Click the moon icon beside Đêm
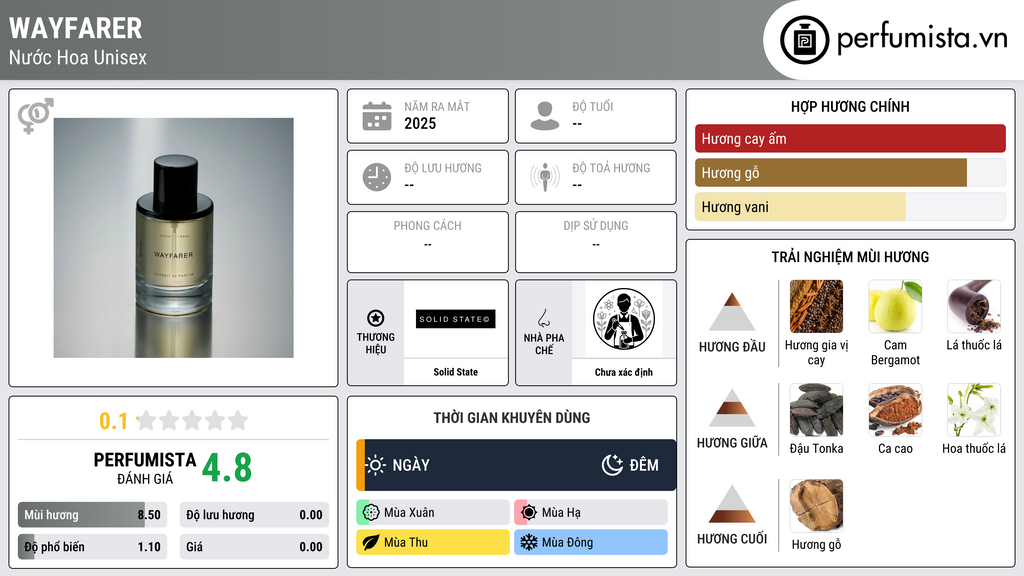The height and width of the screenshot is (576, 1024). [x=612, y=465]
